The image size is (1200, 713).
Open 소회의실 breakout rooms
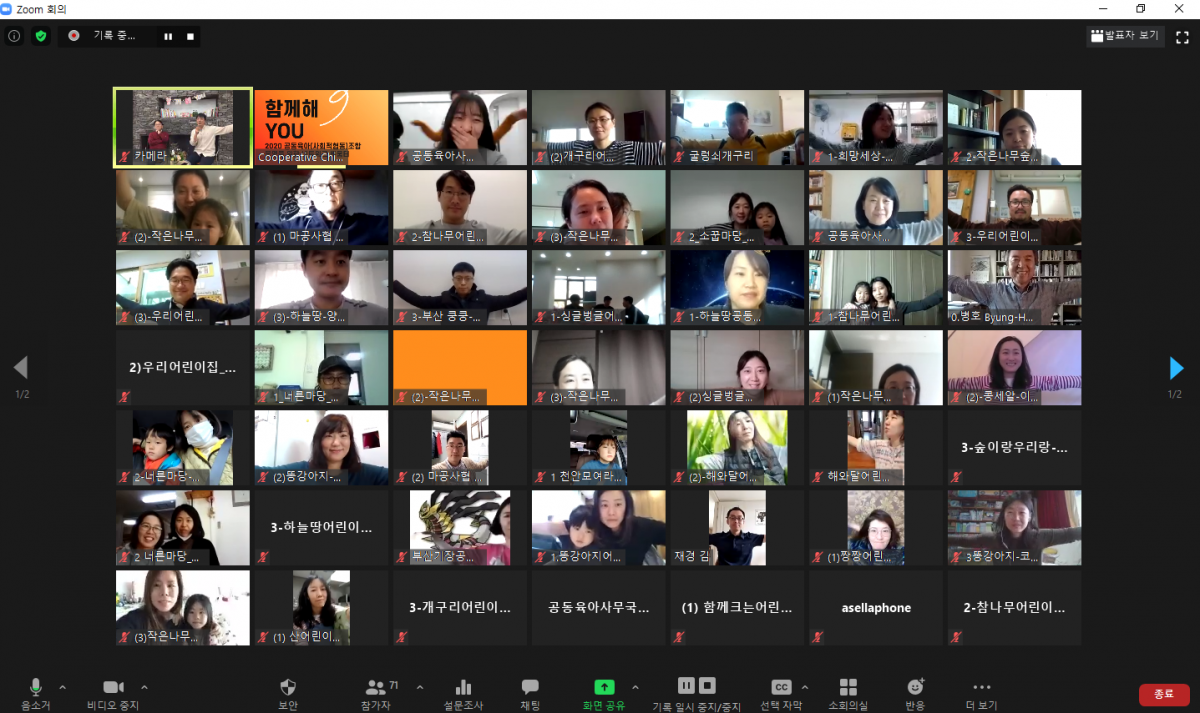click(848, 692)
